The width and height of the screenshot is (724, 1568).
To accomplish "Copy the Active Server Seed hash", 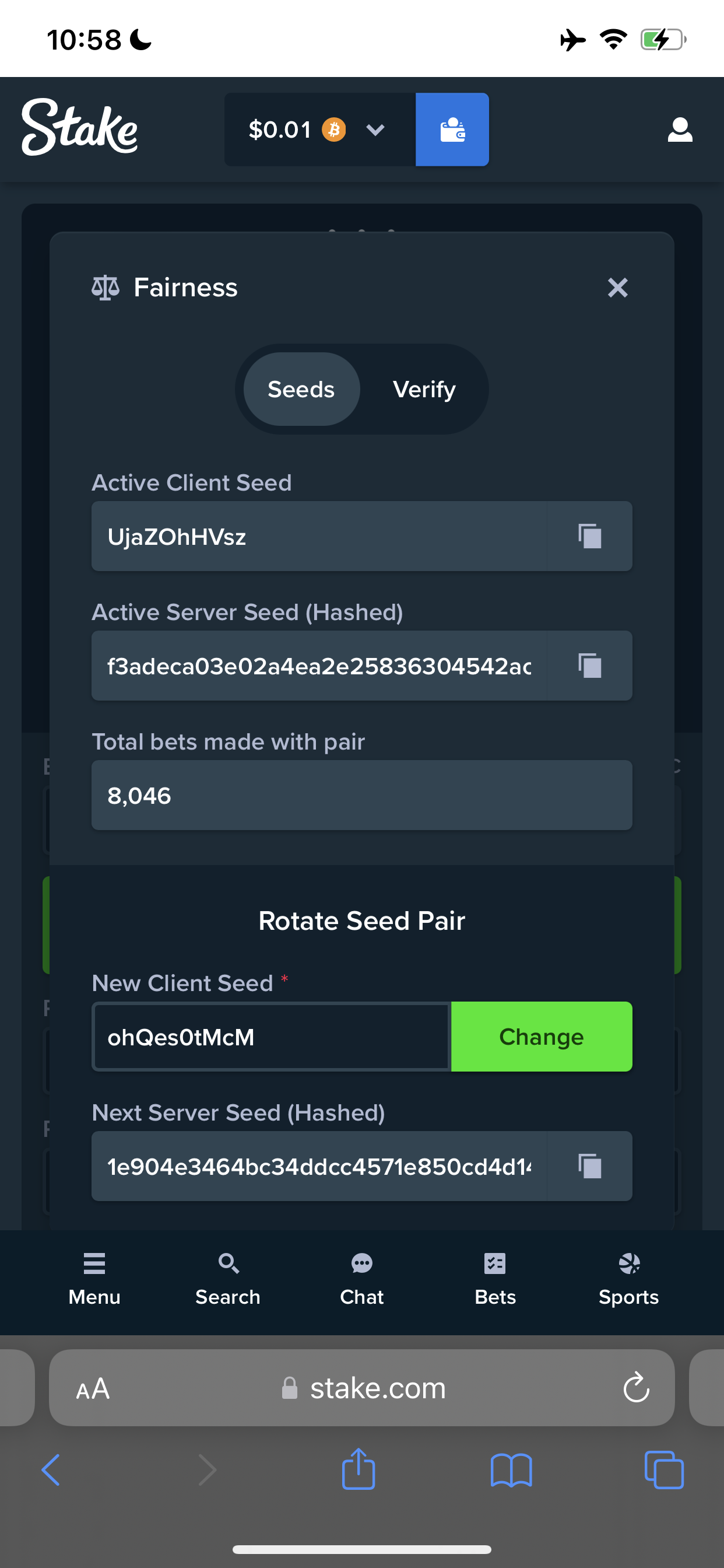I will click(589, 666).
